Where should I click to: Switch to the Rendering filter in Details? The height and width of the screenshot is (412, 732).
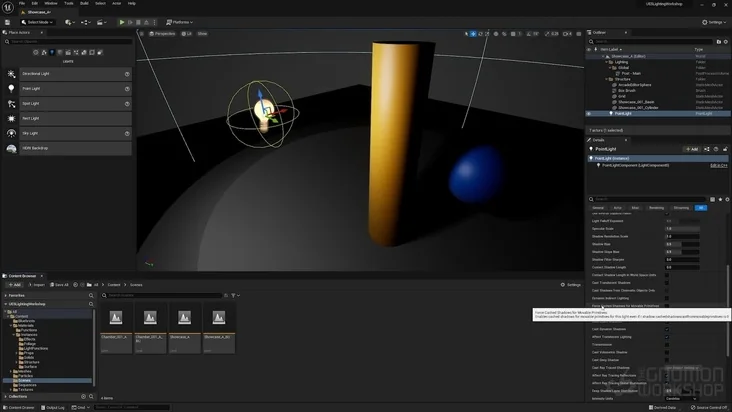pos(656,208)
